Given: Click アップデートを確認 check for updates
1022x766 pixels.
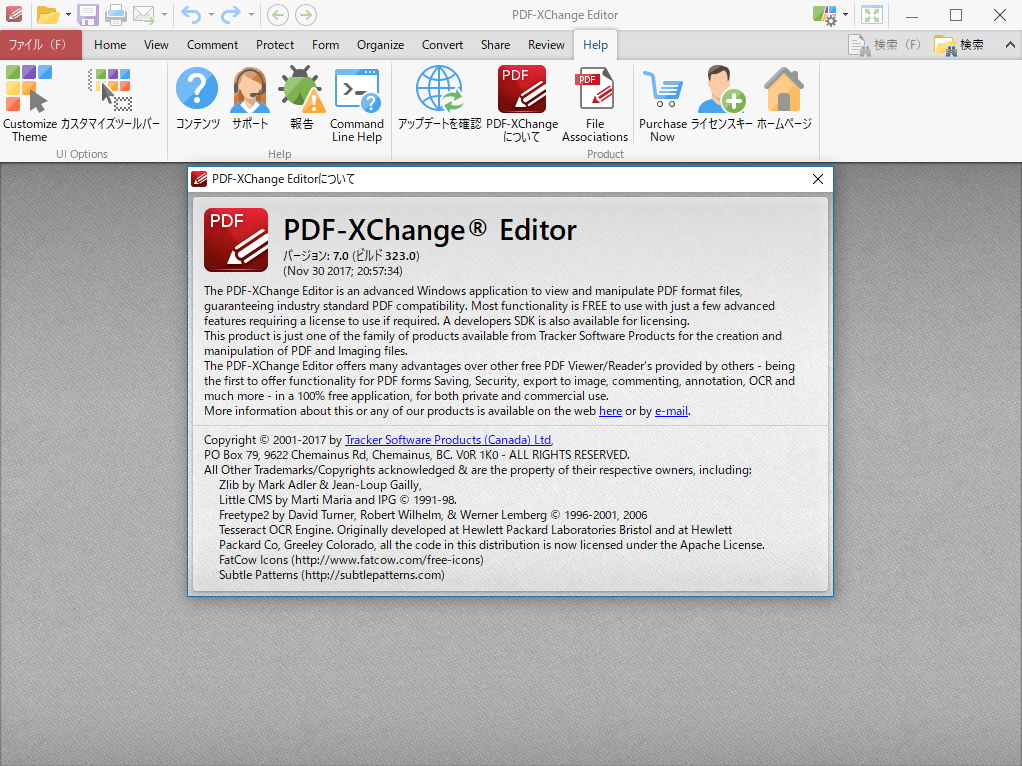Looking at the screenshot, I should (x=439, y=98).
